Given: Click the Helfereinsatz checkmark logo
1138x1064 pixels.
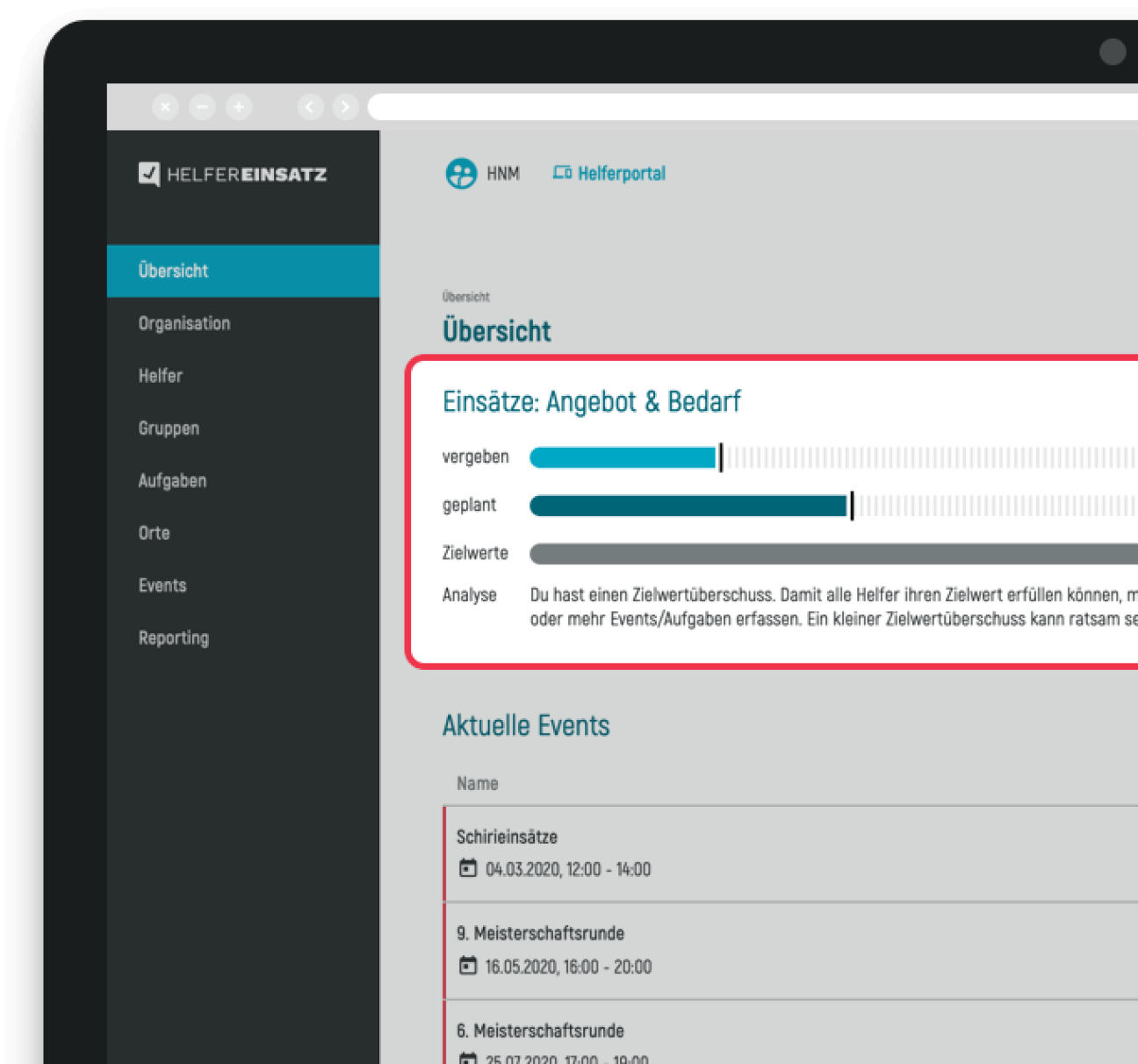Looking at the screenshot, I should click(149, 174).
